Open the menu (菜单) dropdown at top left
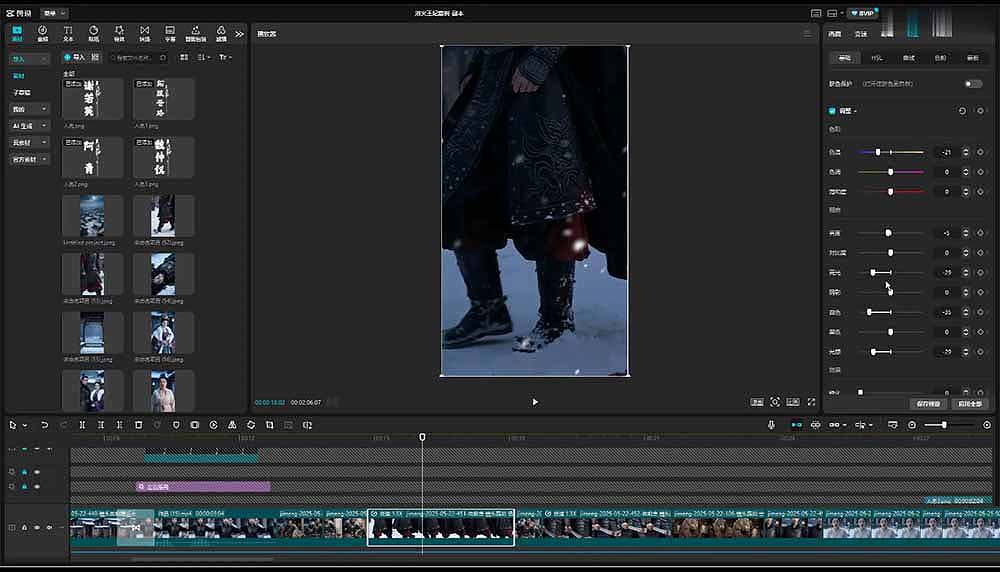1000x572 pixels. [x=54, y=13]
